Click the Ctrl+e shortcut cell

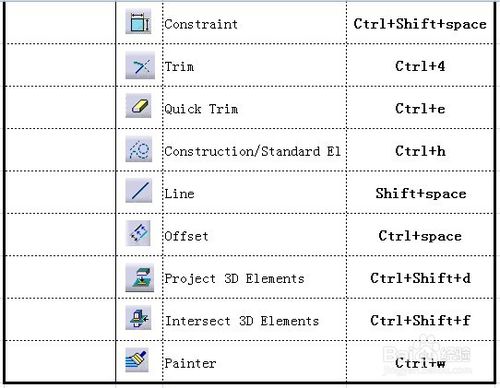[420, 107]
